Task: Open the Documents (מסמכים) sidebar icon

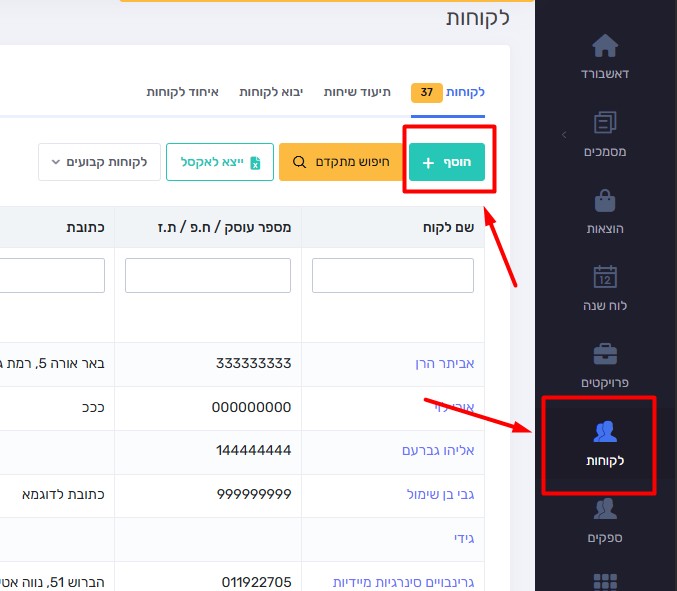Action: [605, 124]
